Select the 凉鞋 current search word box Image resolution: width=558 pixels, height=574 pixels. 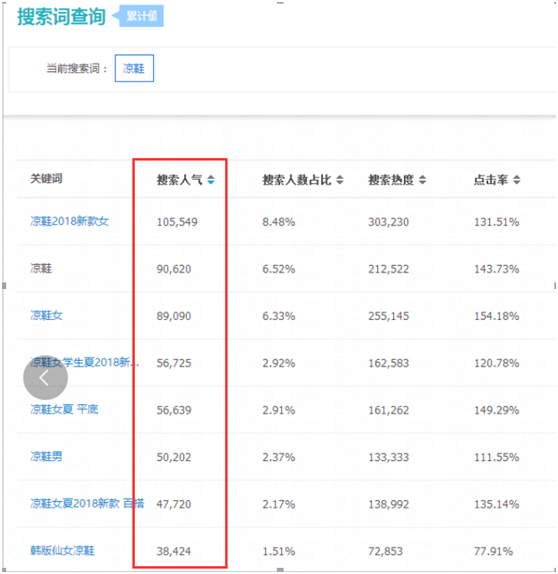pos(134,68)
